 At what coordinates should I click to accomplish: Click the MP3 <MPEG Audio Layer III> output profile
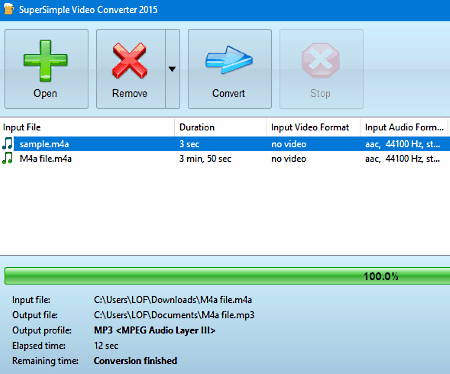(155, 330)
